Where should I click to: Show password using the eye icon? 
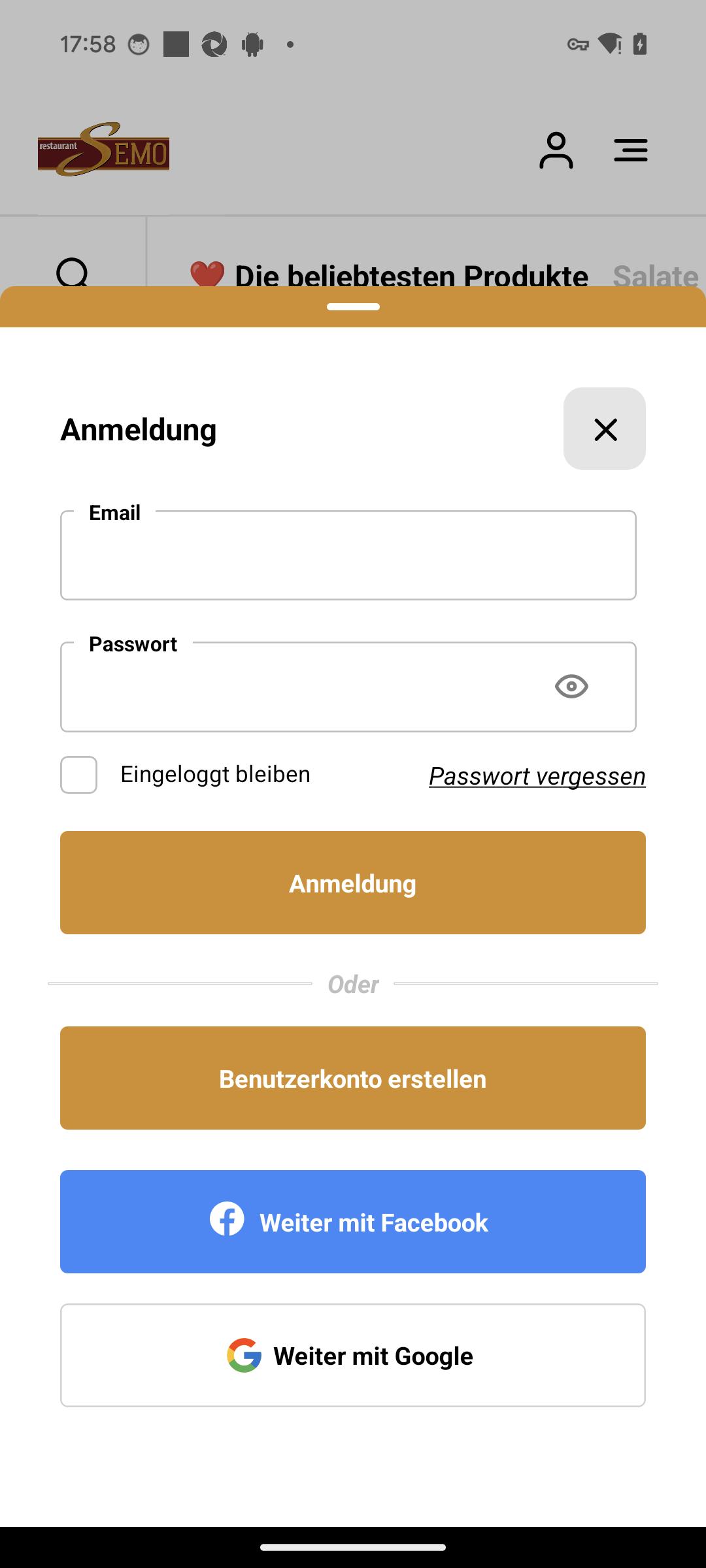pyautogui.click(x=571, y=686)
